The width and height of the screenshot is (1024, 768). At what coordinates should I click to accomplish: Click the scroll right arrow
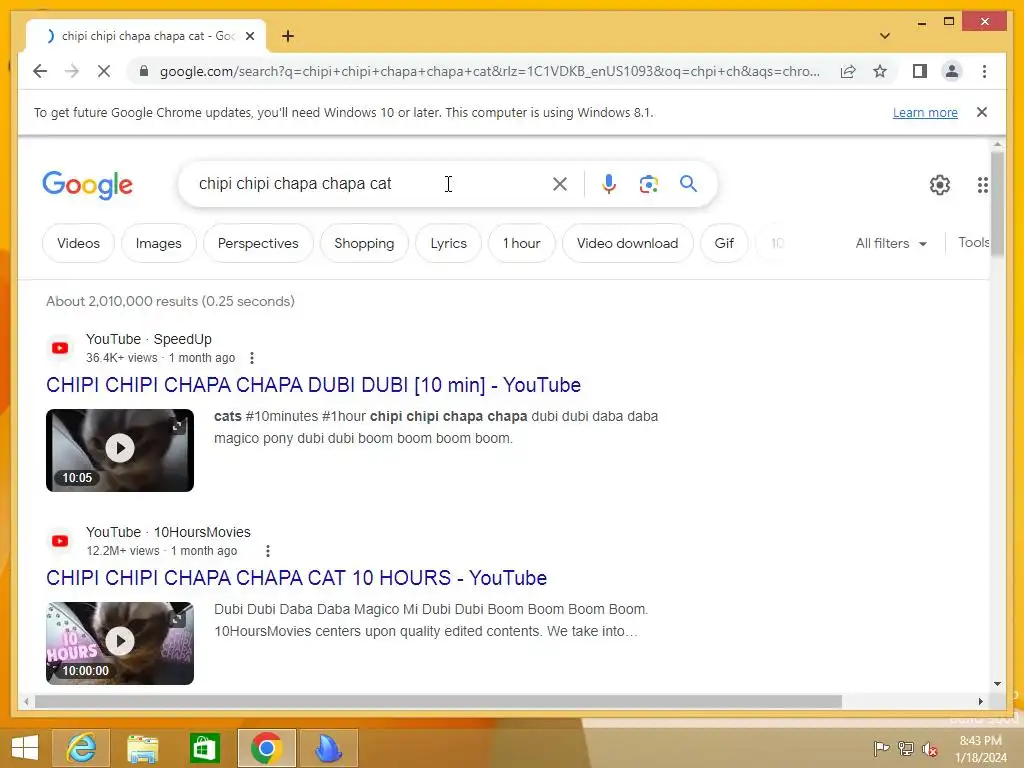tap(980, 701)
